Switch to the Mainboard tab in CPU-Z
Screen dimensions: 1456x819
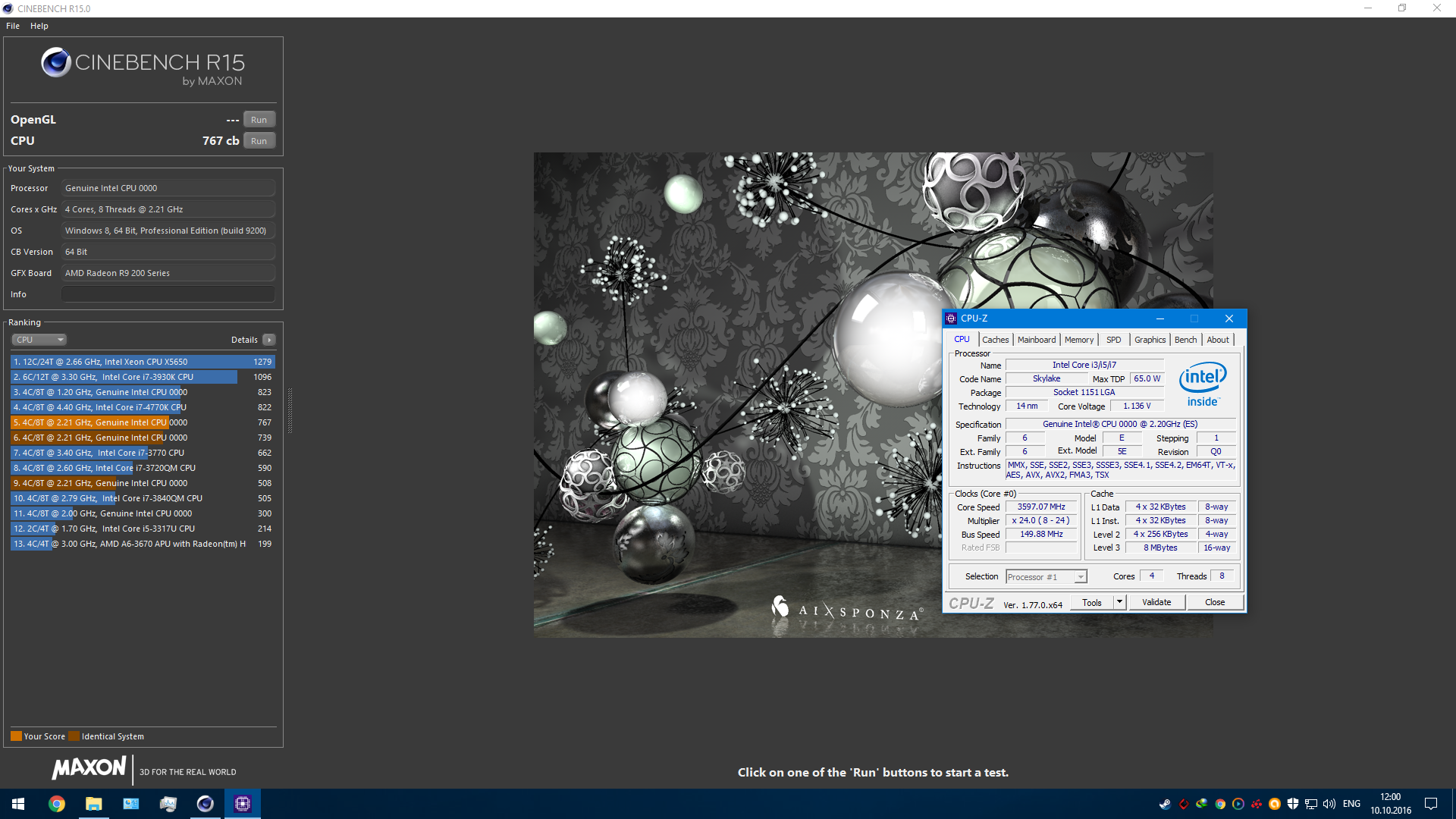coord(1036,340)
